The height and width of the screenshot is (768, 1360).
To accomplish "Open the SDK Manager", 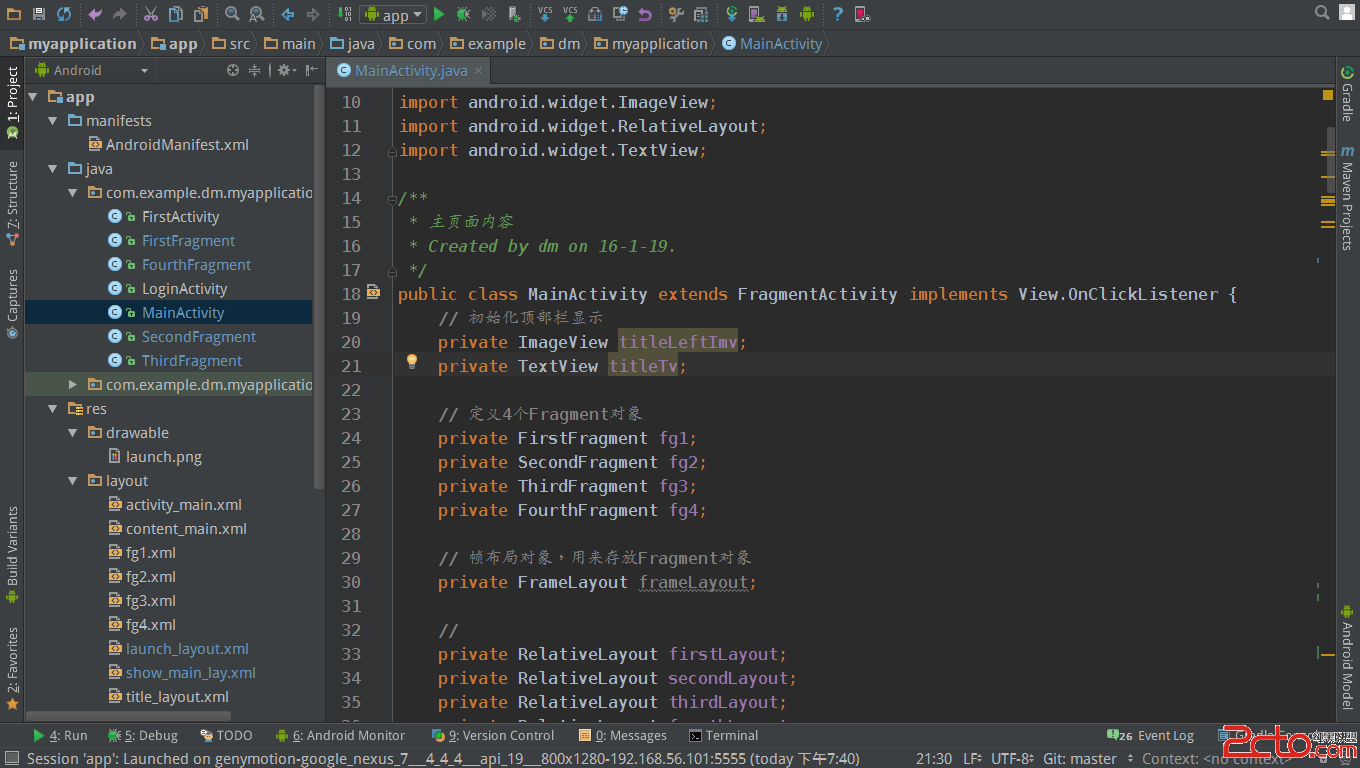I will 783,14.
